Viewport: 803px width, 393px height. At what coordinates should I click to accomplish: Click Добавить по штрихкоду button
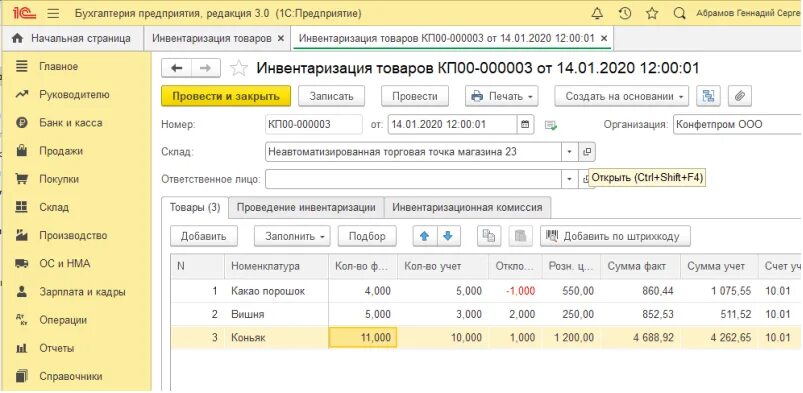tap(615, 236)
